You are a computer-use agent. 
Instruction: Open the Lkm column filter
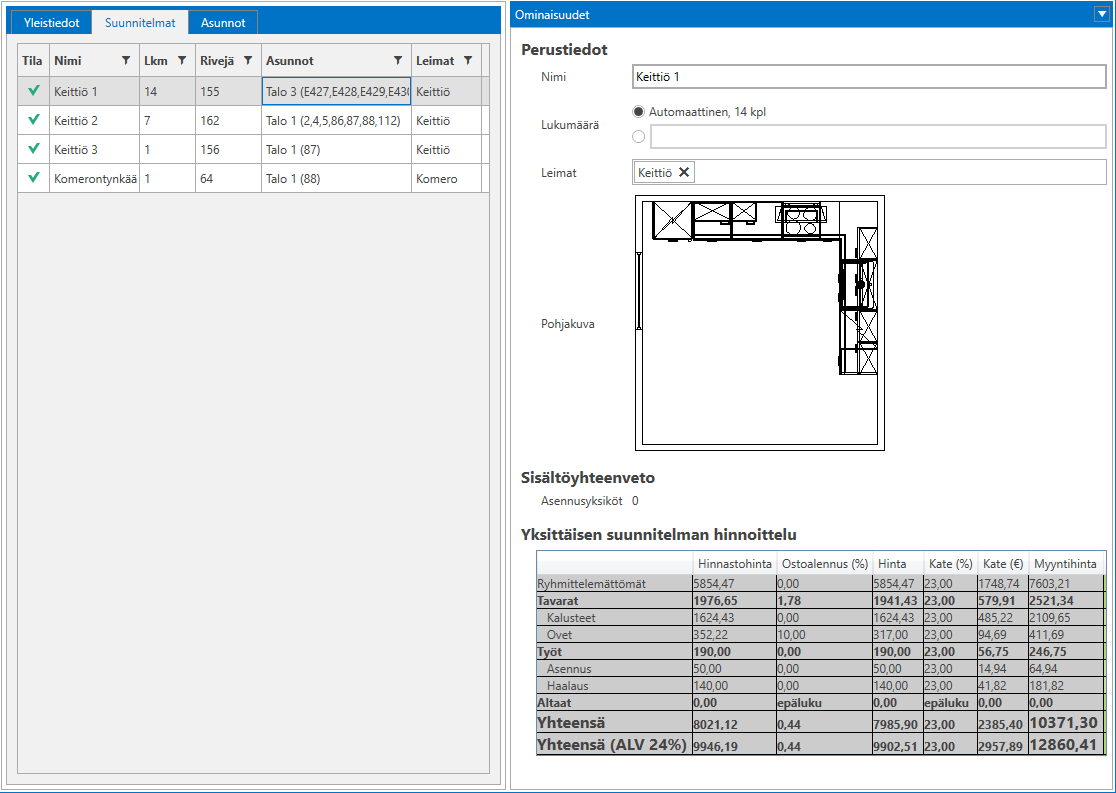[x=181, y=61]
